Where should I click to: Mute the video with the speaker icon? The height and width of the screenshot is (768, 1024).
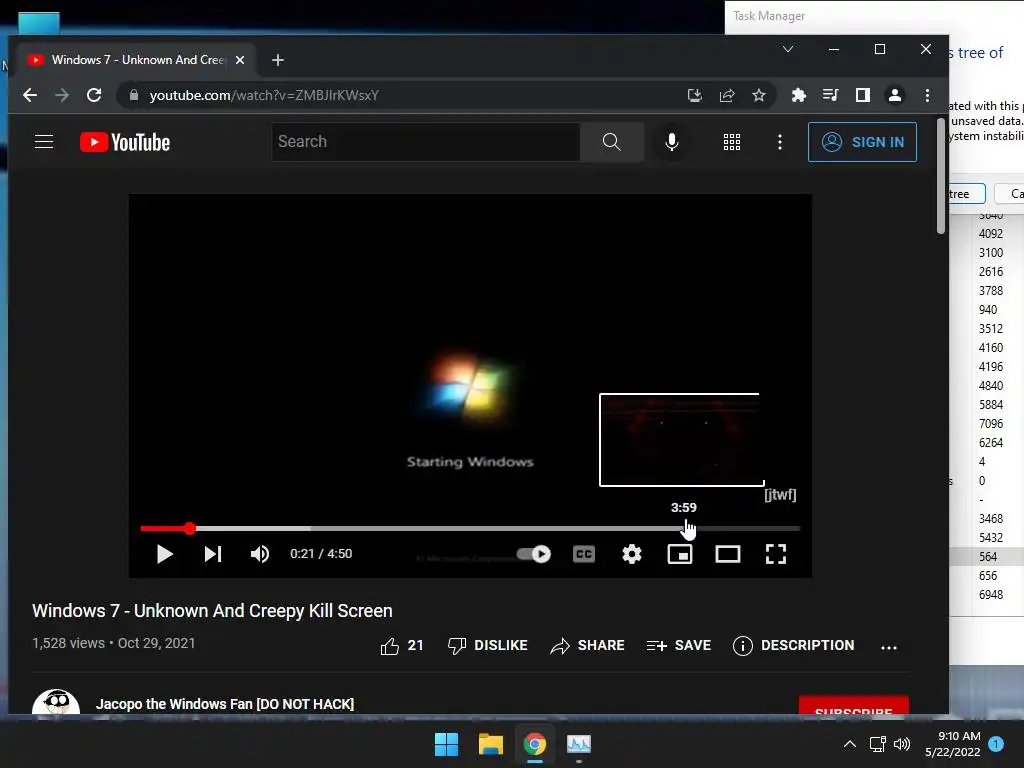coord(259,554)
